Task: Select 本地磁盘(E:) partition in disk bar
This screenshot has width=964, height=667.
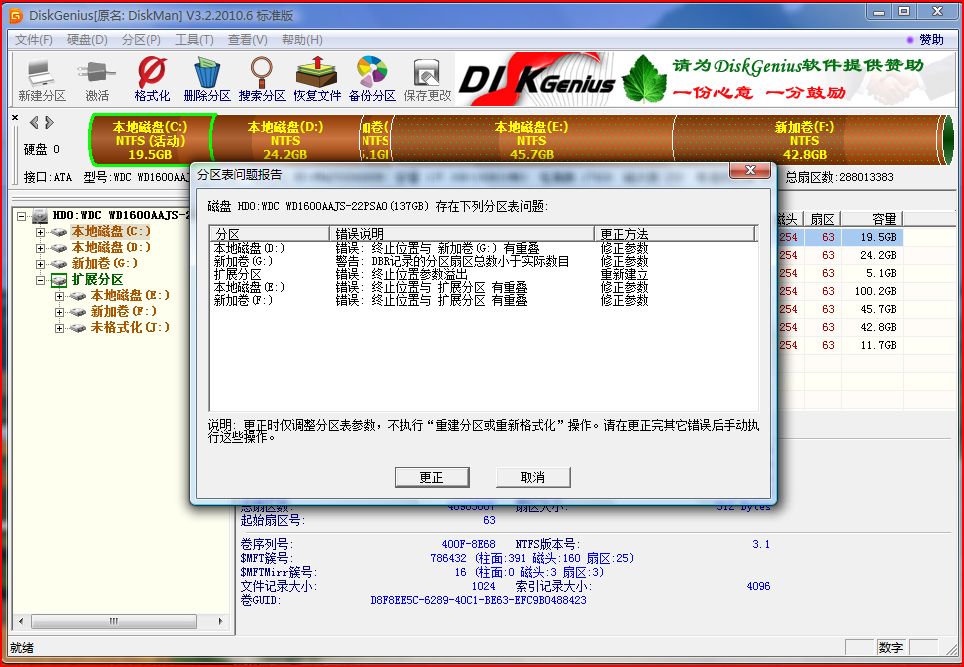Action: coord(531,140)
